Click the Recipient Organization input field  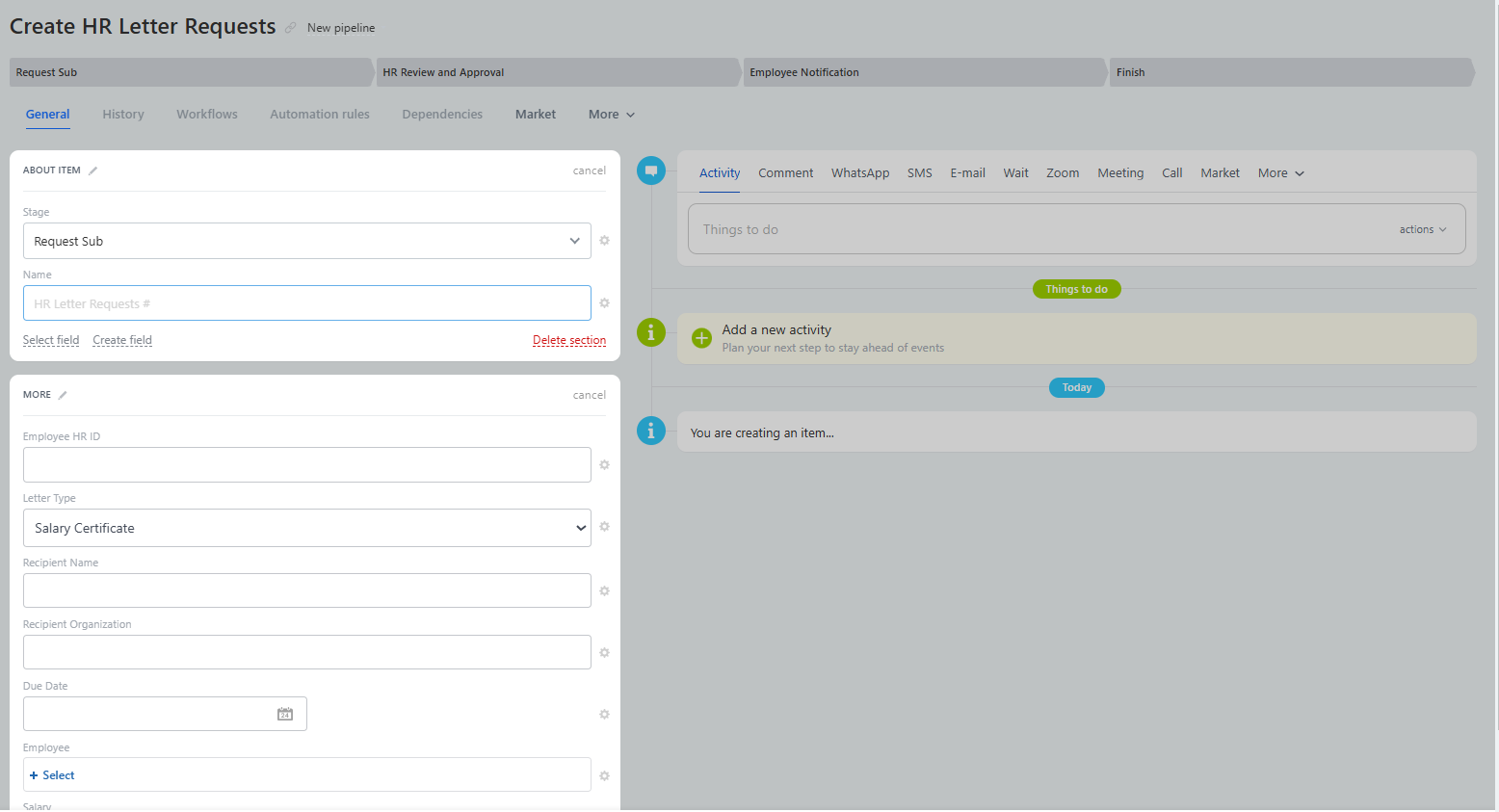point(306,652)
